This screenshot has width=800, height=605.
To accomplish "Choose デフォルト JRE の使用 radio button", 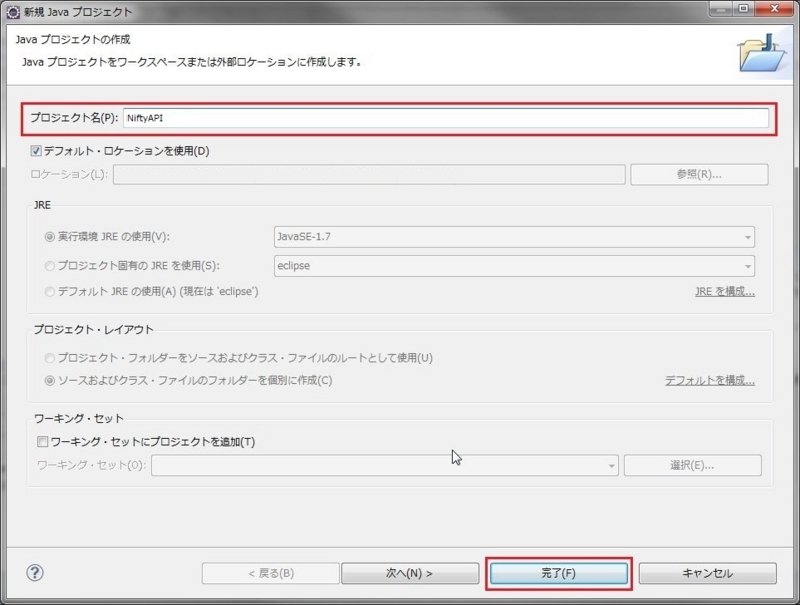I will point(50,292).
